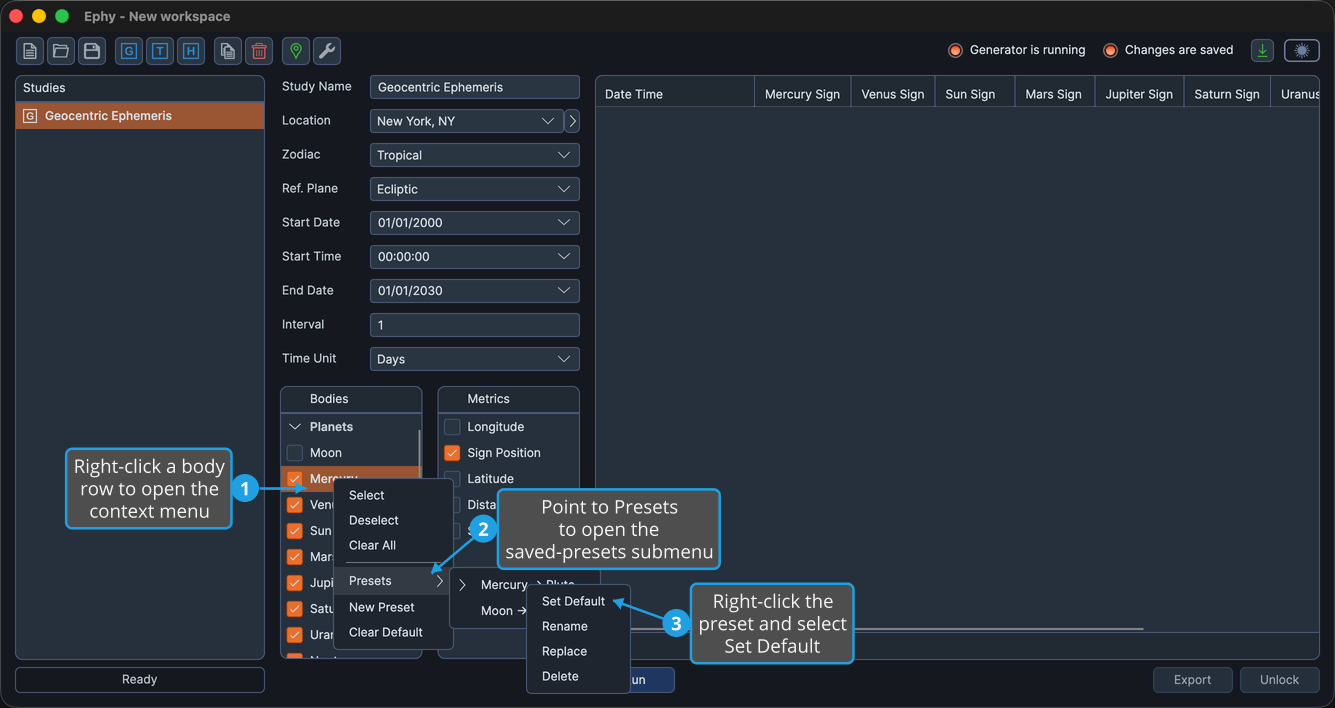
Task: Click the Jupiter Sign column header
Action: click(x=1139, y=94)
